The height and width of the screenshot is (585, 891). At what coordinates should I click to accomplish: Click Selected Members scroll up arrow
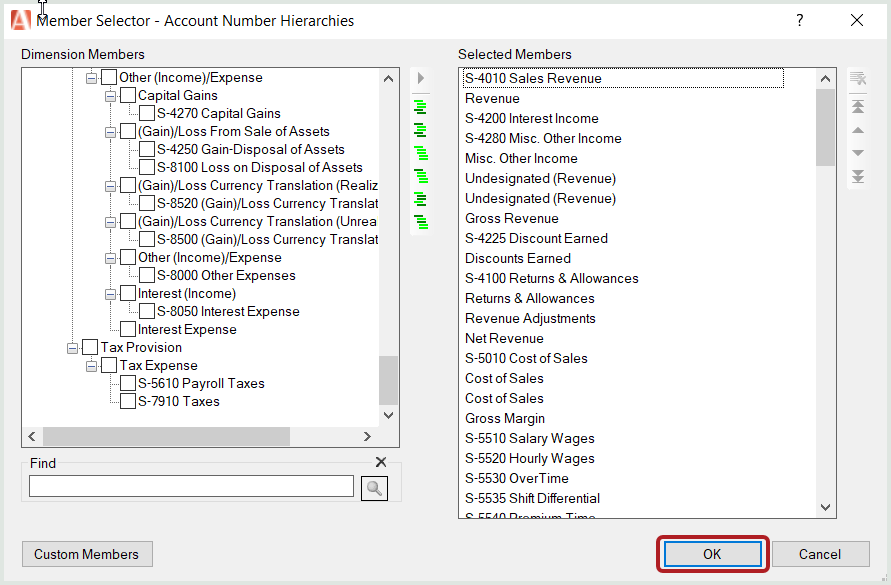(826, 79)
